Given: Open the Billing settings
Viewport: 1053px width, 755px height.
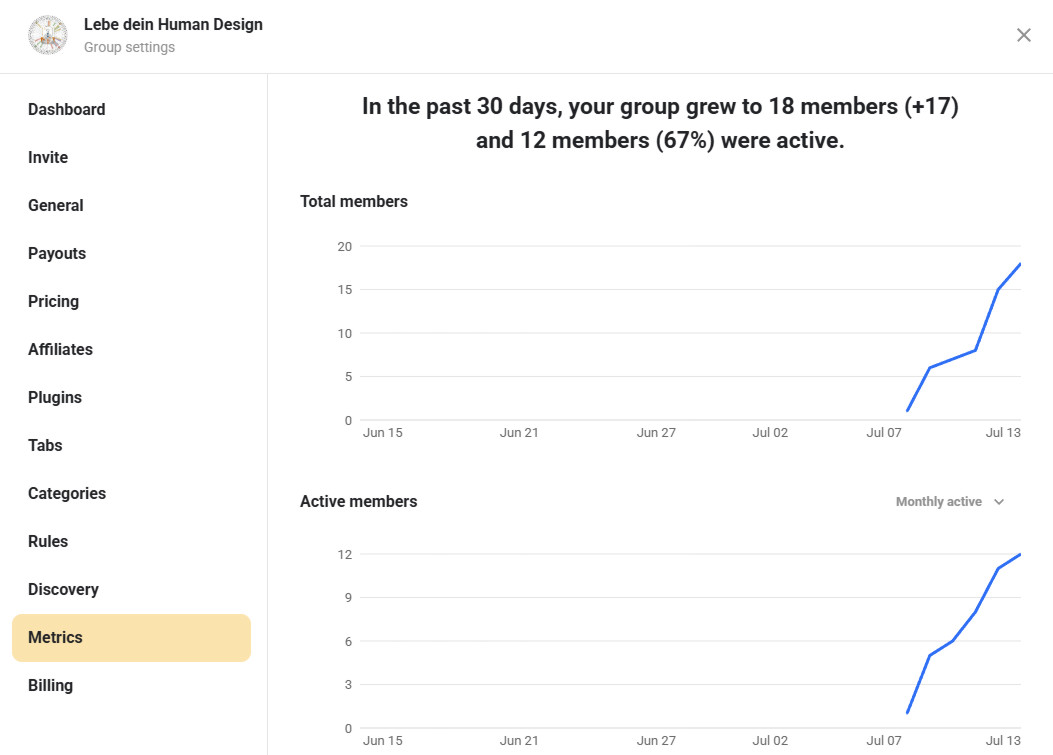Looking at the screenshot, I should [50, 686].
